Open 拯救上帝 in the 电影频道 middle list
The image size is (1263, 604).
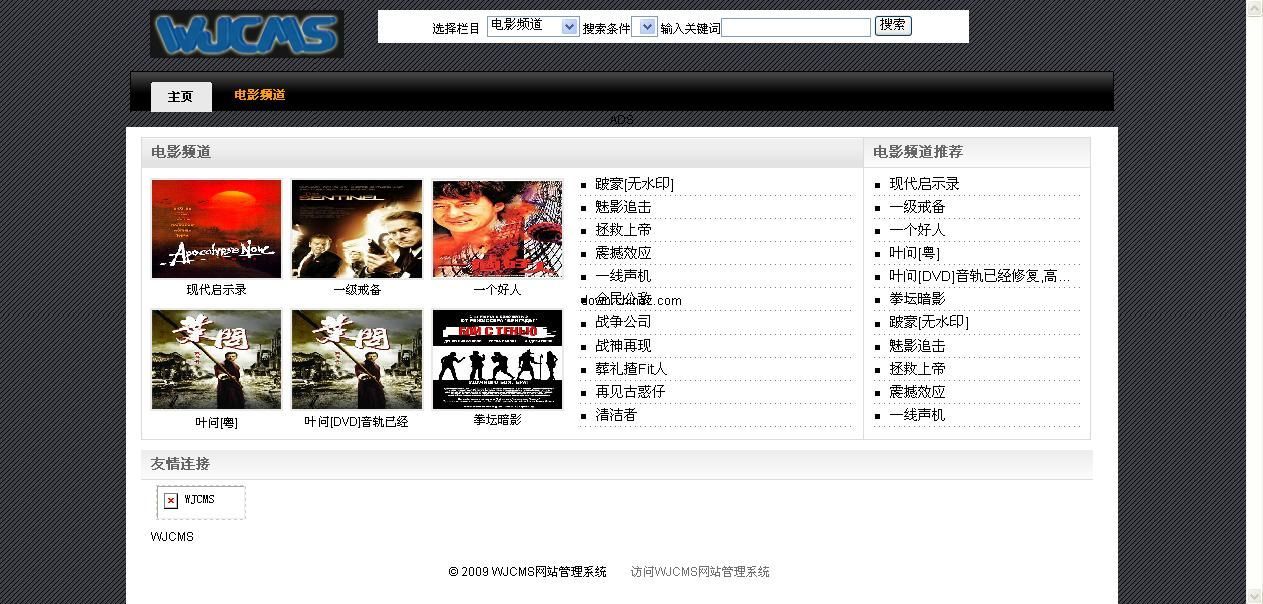coord(623,230)
